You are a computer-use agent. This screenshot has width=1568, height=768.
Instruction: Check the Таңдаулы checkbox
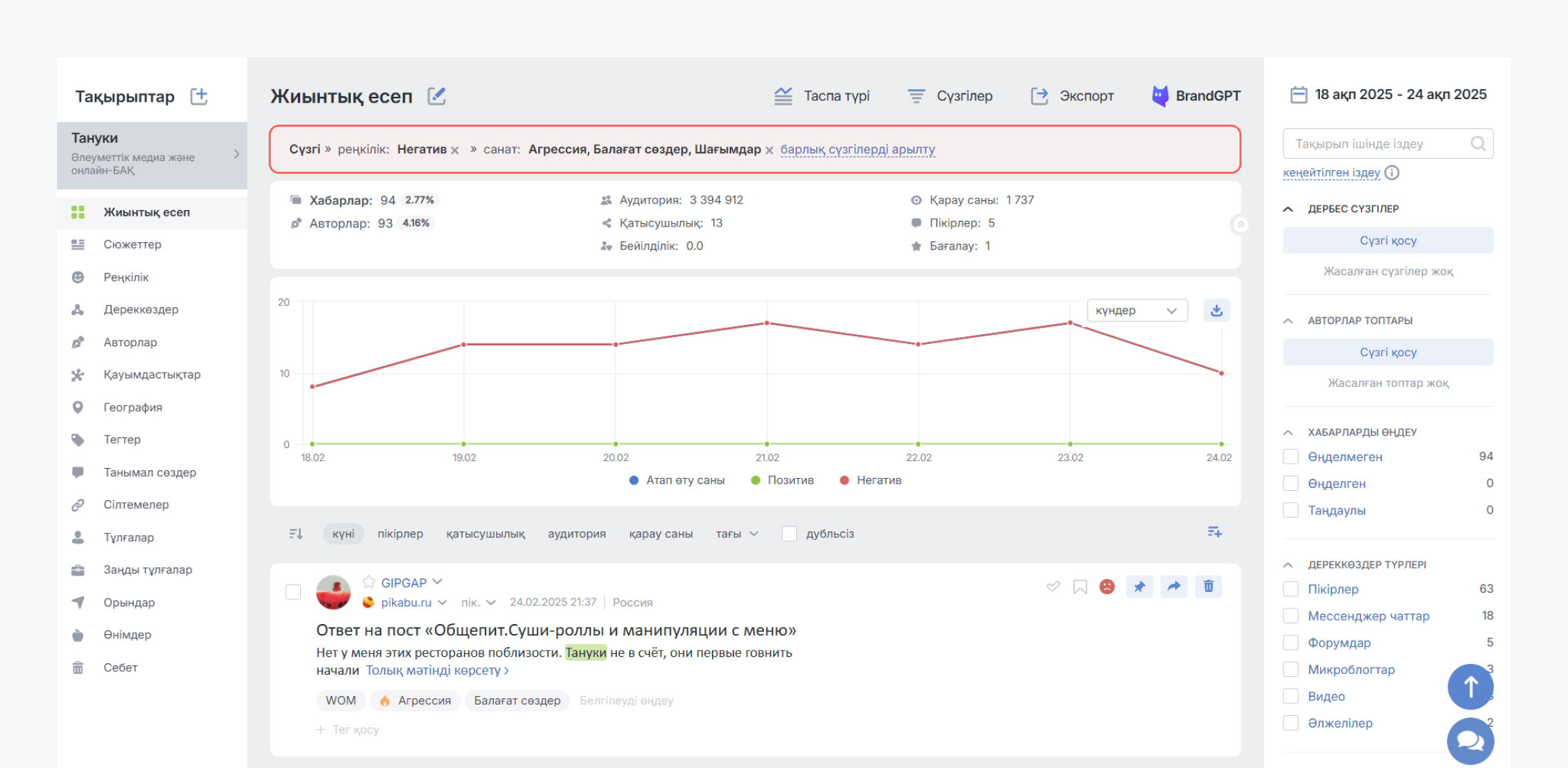coord(1291,511)
